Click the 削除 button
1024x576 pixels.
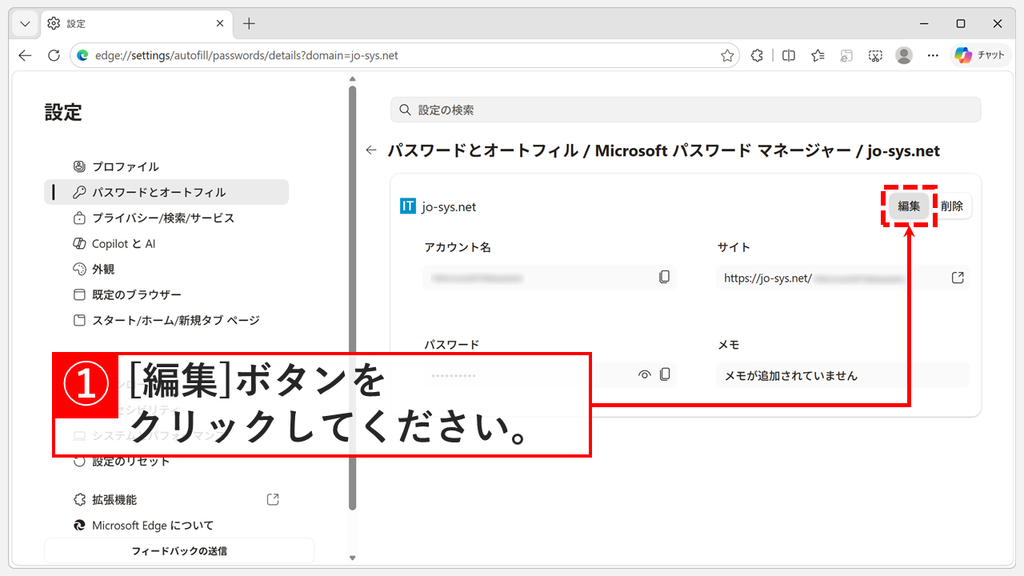(x=952, y=206)
